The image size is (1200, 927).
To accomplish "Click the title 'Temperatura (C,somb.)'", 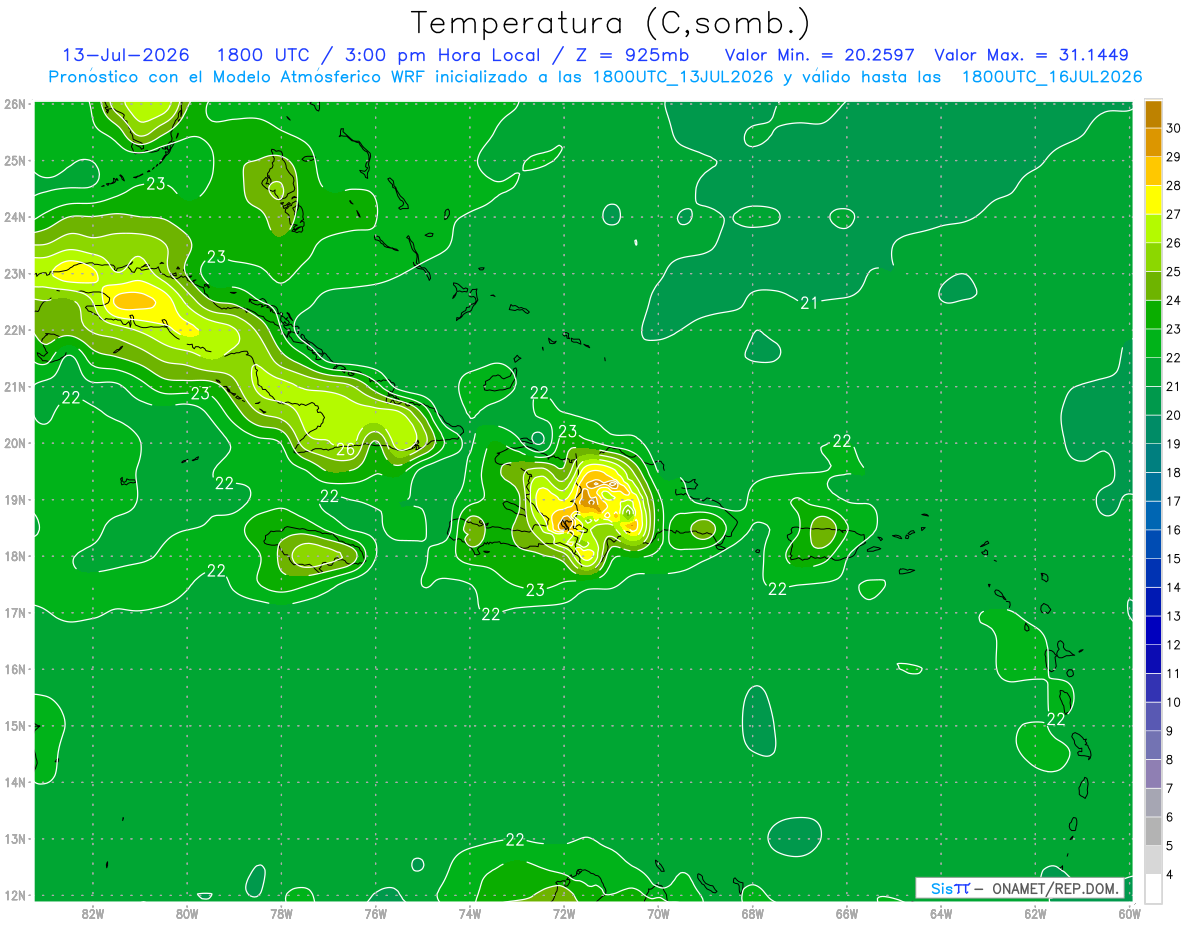I will pyautogui.click(x=610, y=23).
